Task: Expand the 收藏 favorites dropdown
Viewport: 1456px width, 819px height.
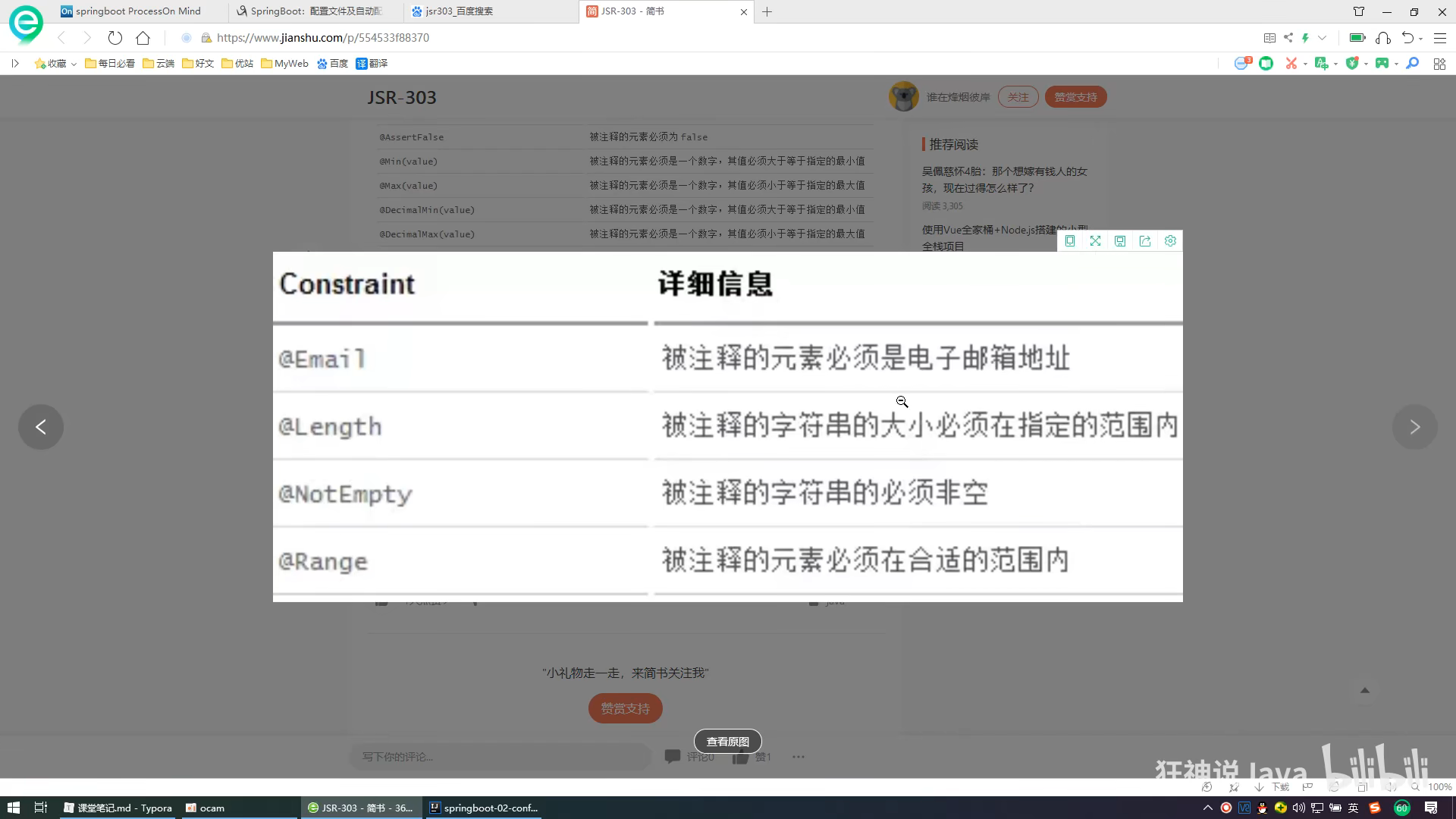Action: (74, 64)
